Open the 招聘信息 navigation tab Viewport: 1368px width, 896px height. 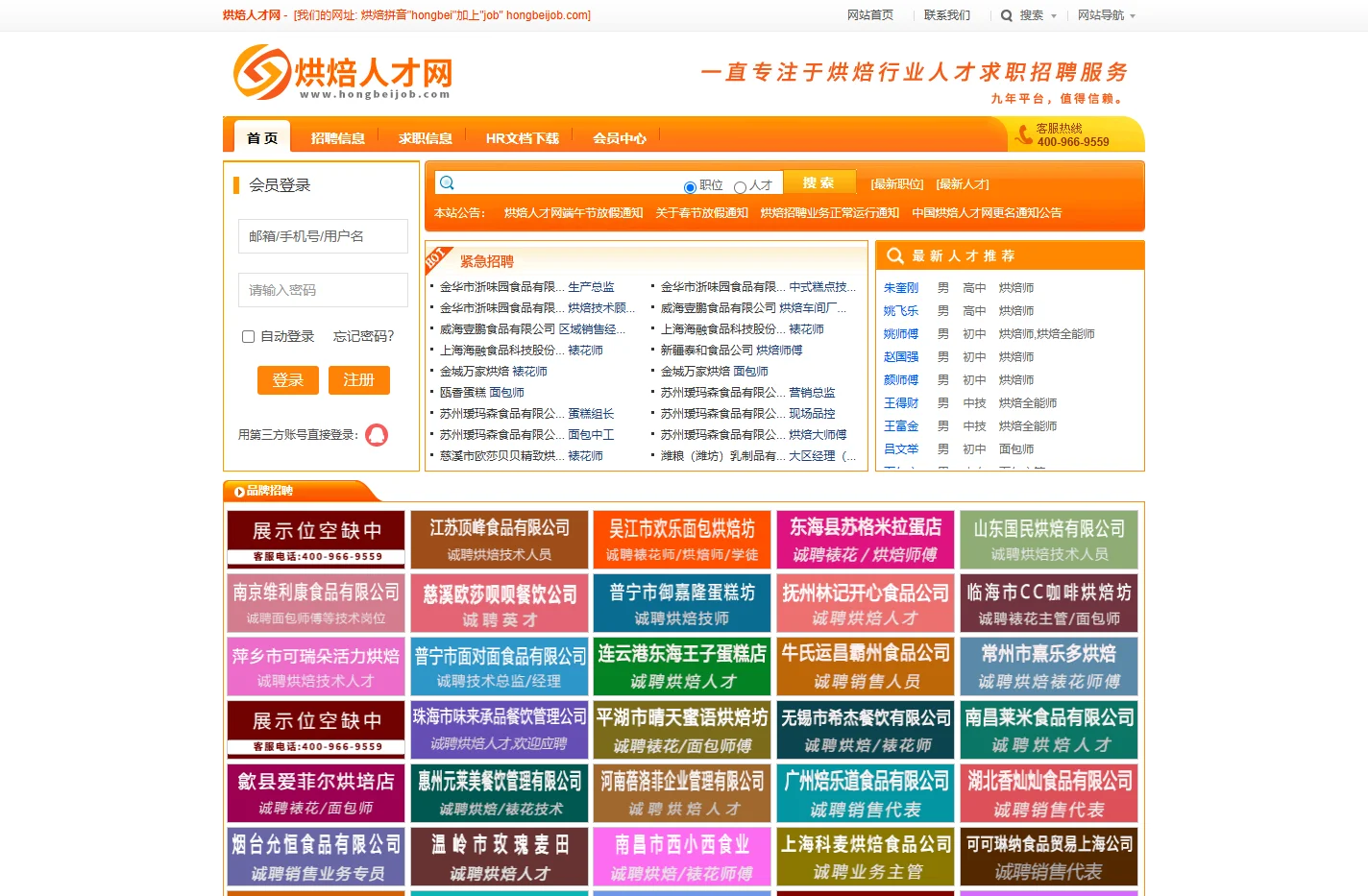(338, 138)
